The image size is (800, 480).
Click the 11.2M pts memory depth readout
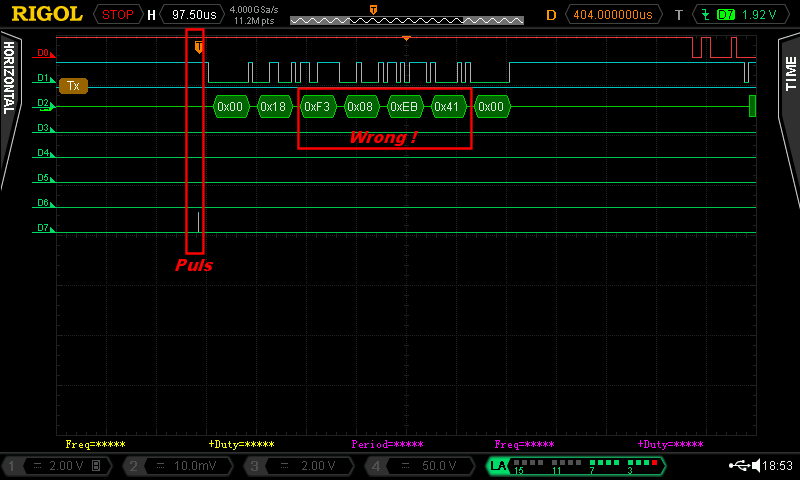point(254,21)
